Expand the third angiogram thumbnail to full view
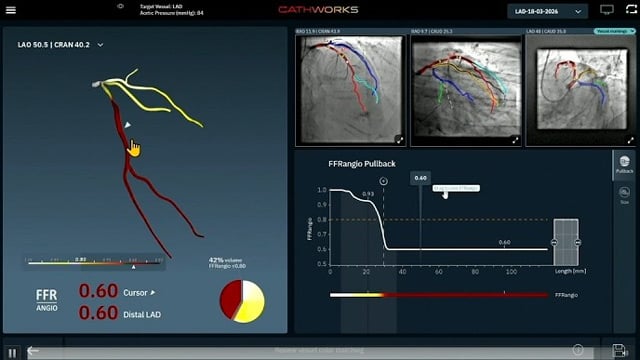Viewport: 640px width, 360px height. [x=631, y=140]
